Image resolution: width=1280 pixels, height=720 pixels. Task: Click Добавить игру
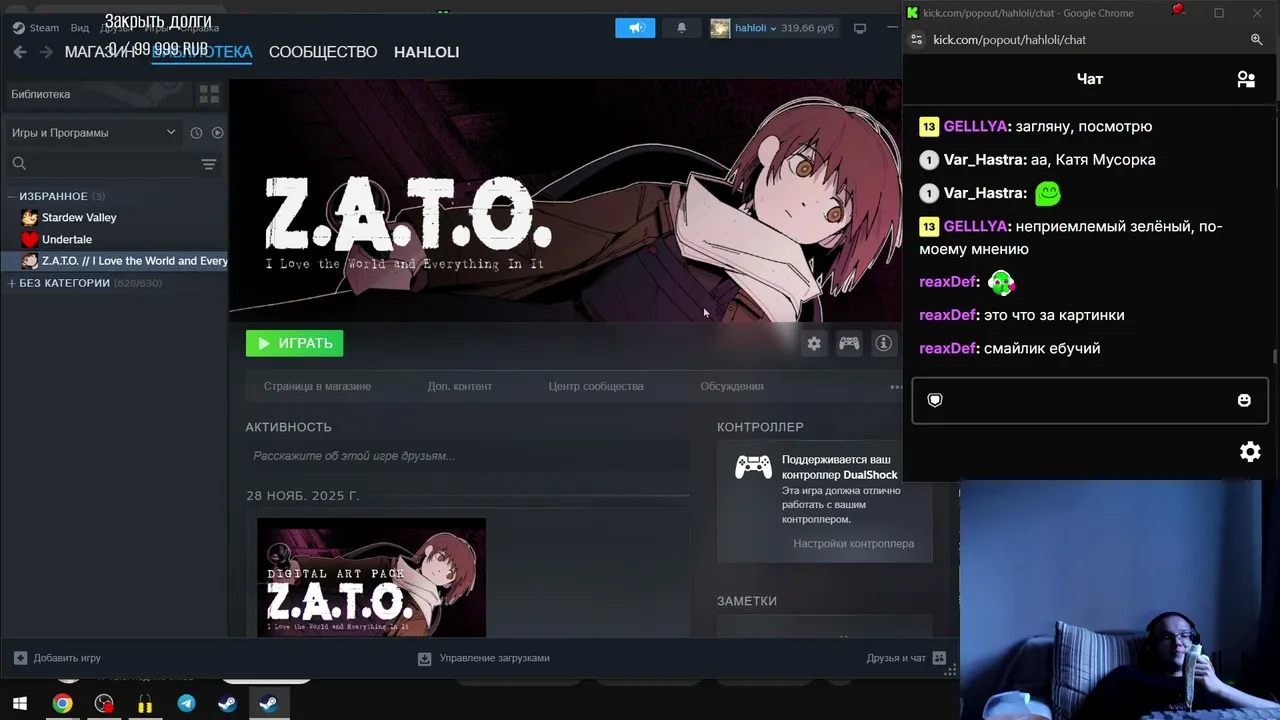[67, 658]
